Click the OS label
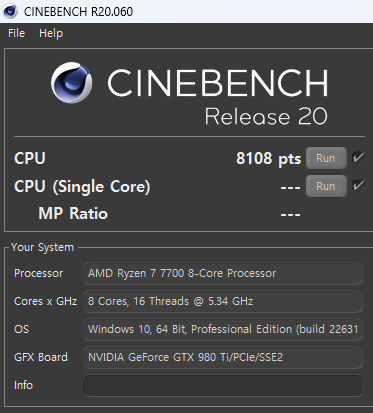373x413 pixels. pos(22,329)
